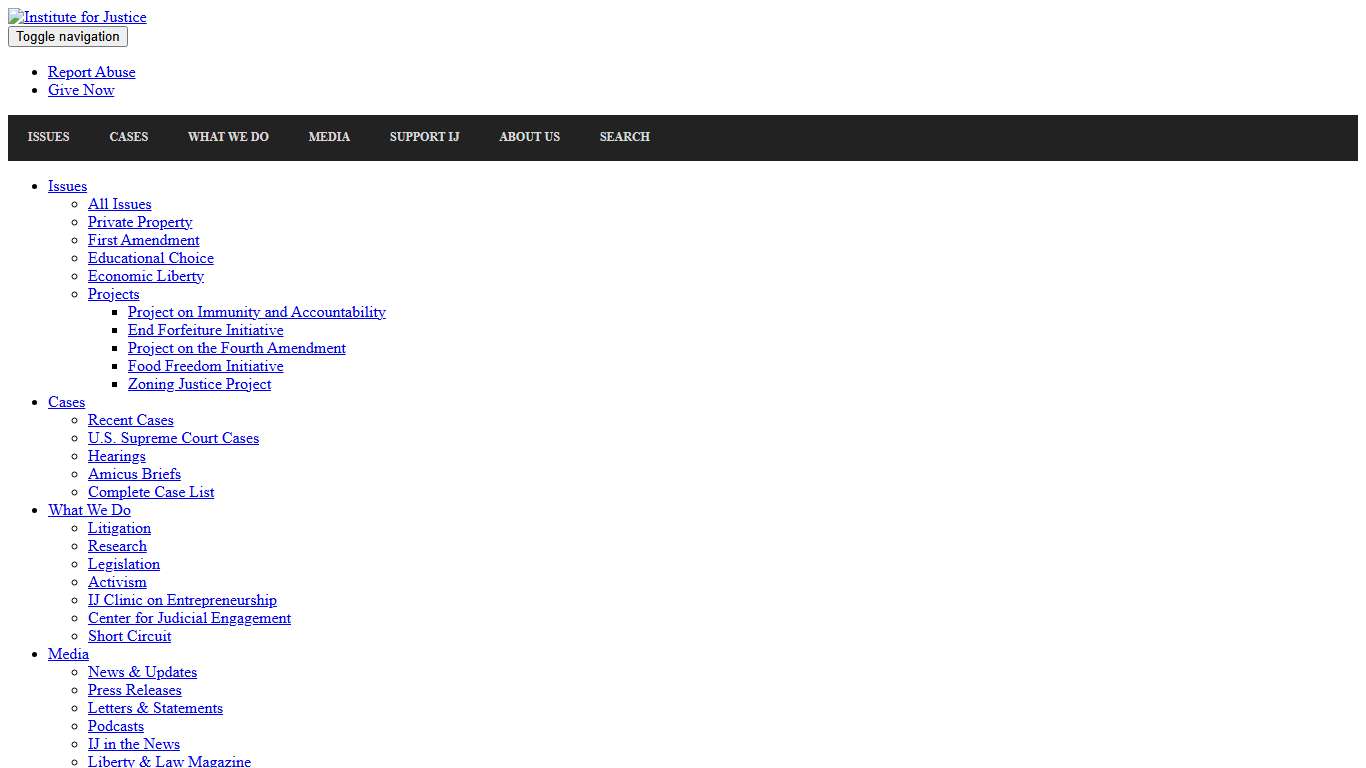The image size is (1366, 768).
Task: Go to the Private Property issue link
Action: tap(140, 222)
